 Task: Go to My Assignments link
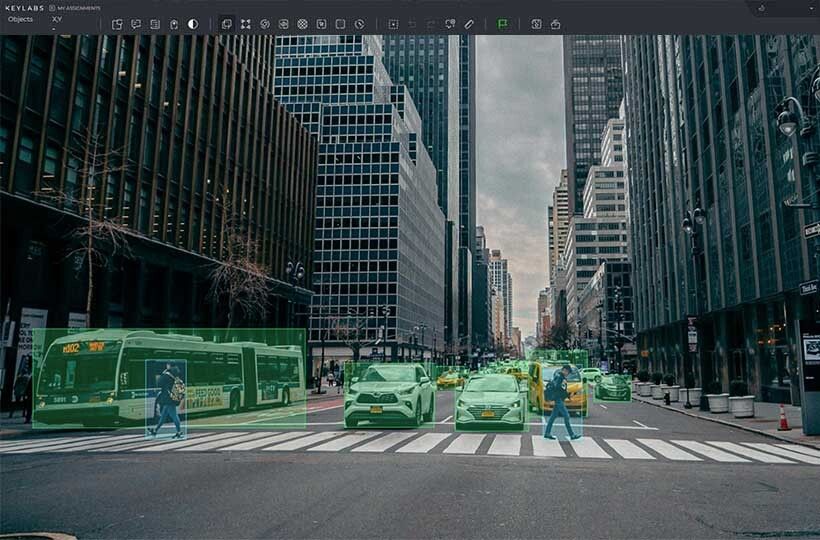pyautogui.click(x=78, y=7)
